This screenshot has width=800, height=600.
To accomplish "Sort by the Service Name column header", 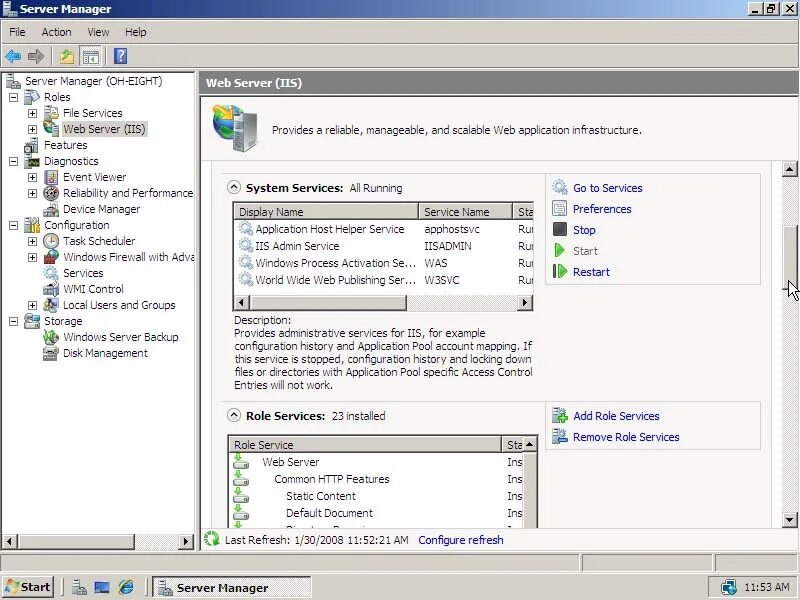I will pos(465,211).
